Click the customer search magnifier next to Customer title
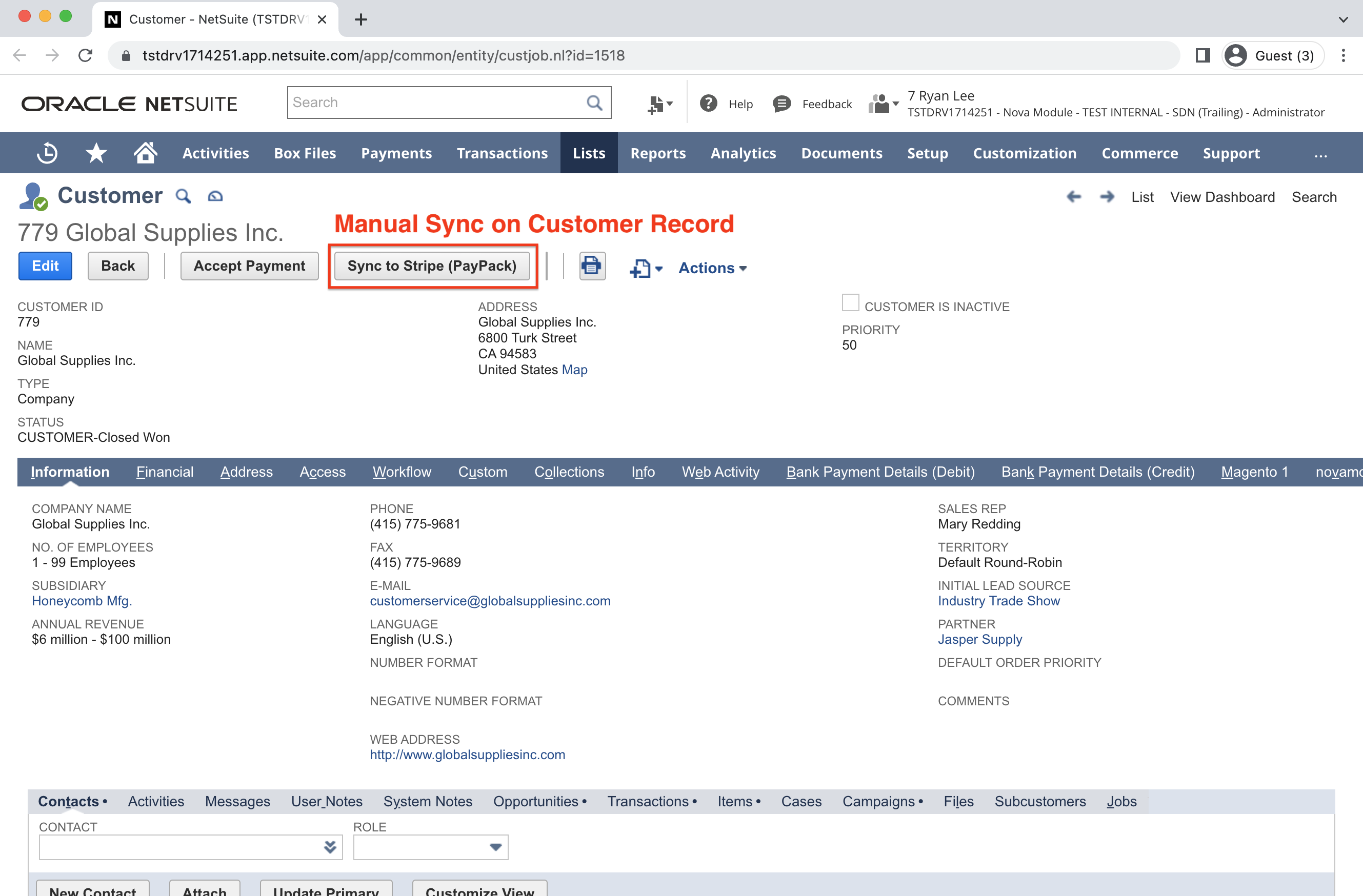Image resolution: width=1363 pixels, height=896 pixels. (183, 196)
